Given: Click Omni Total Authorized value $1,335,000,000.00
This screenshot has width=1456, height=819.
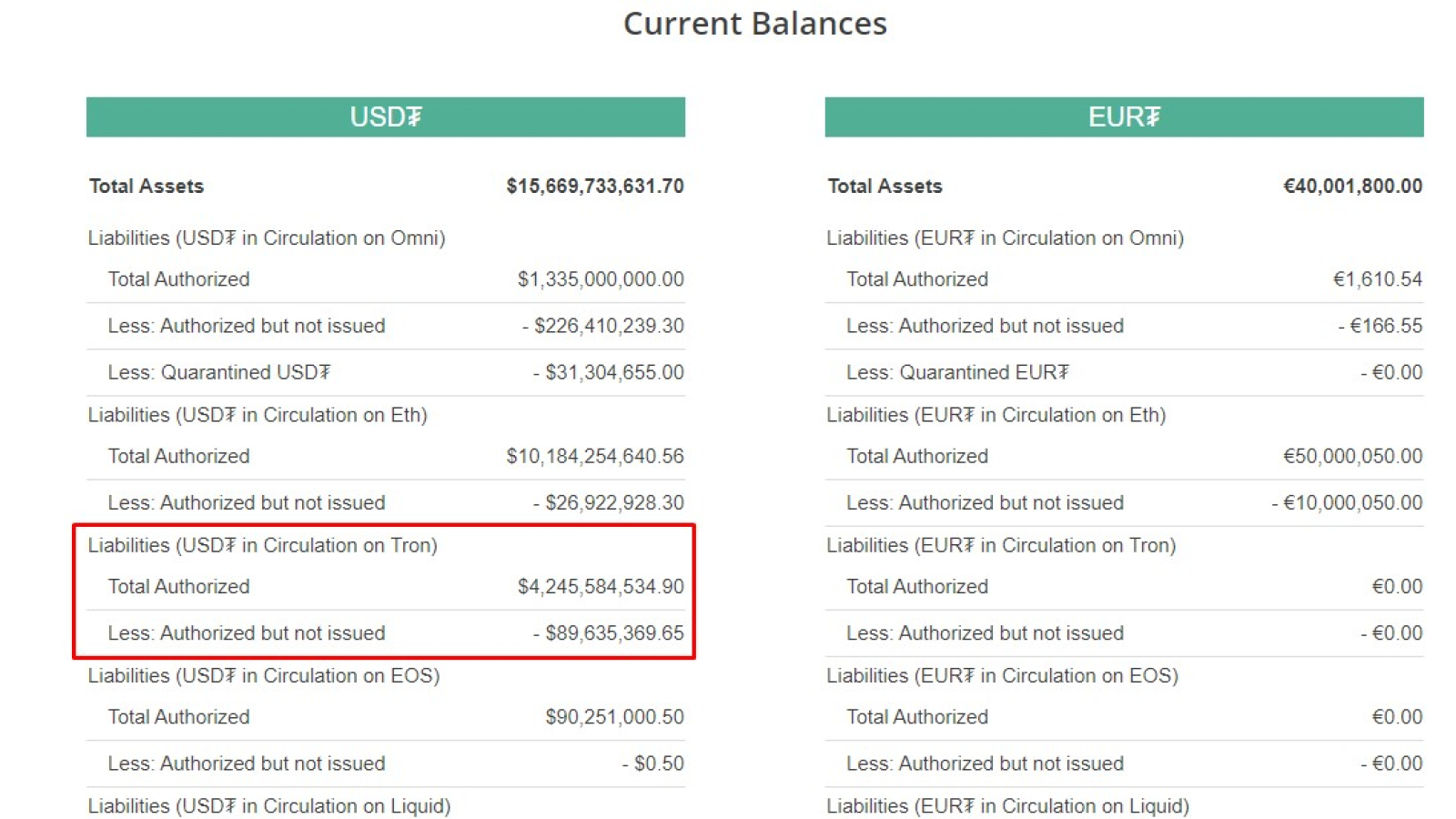Looking at the screenshot, I should [x=601, y=279].
